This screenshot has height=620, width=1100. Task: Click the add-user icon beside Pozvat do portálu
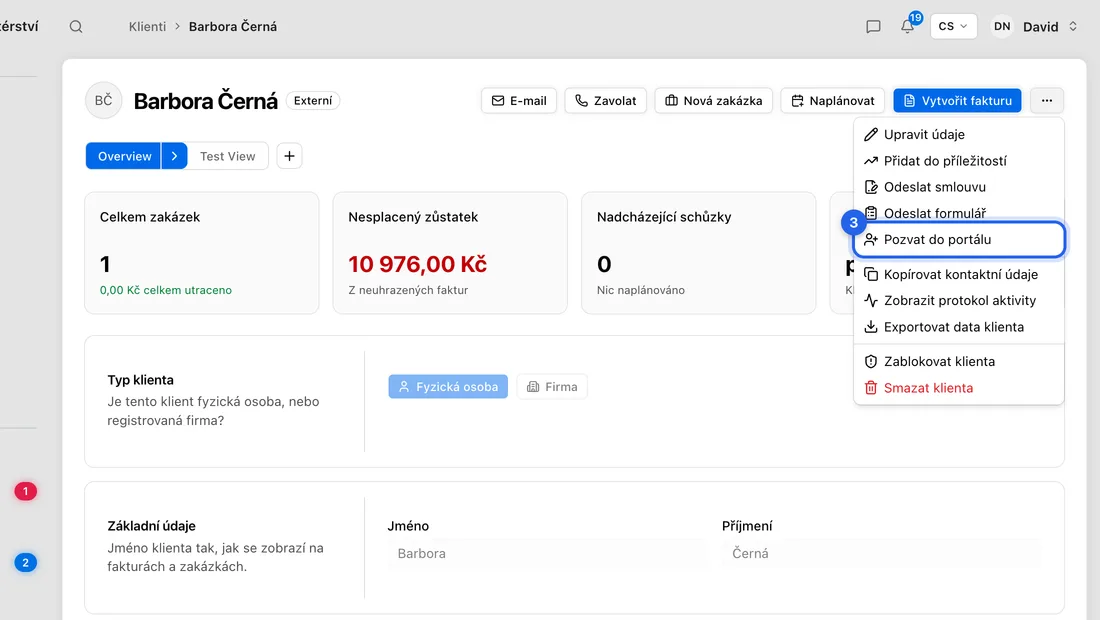coord(871,240)
